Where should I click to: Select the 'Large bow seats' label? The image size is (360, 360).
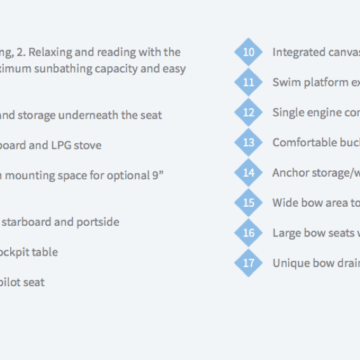coord(316,233)
